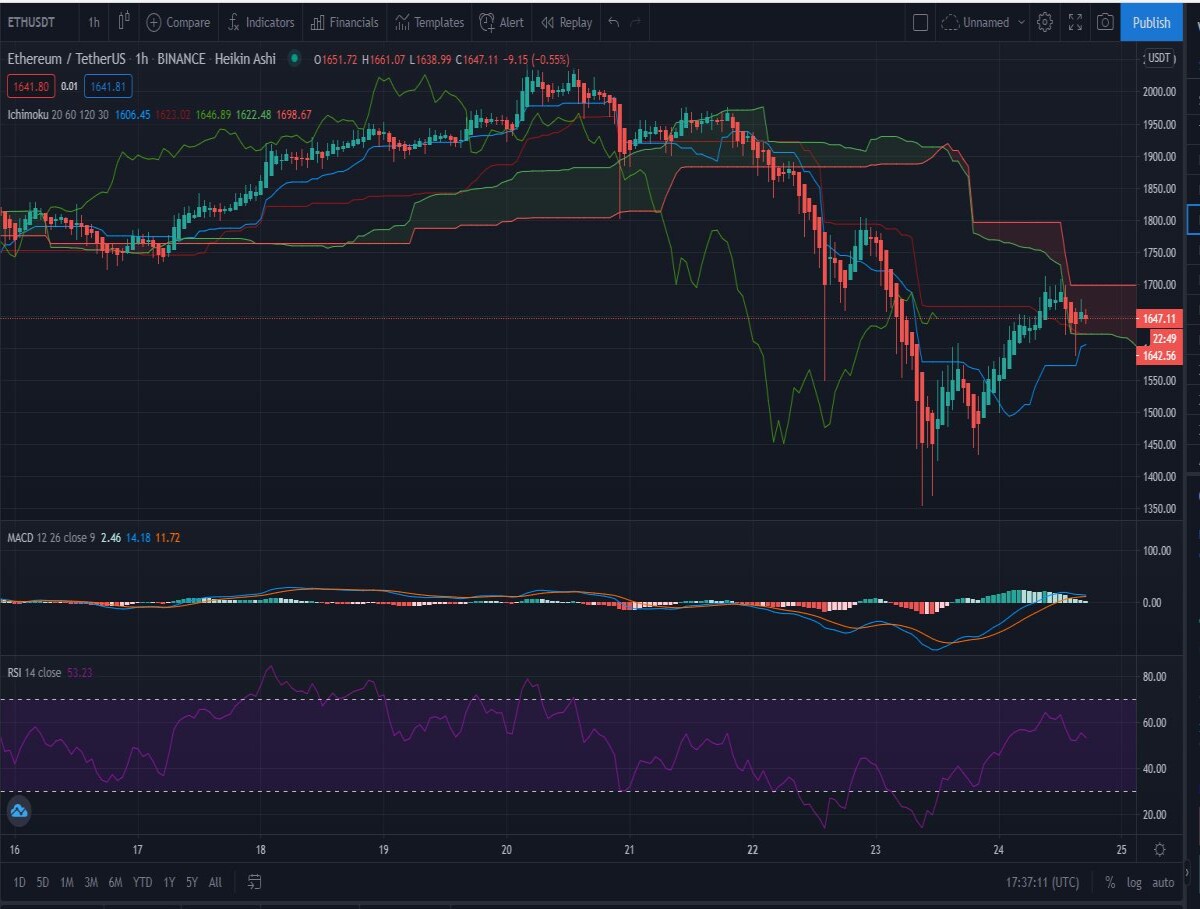Open chart settings gear icon
This screenshot has height=909, width=1200.
coord(1045,22)
